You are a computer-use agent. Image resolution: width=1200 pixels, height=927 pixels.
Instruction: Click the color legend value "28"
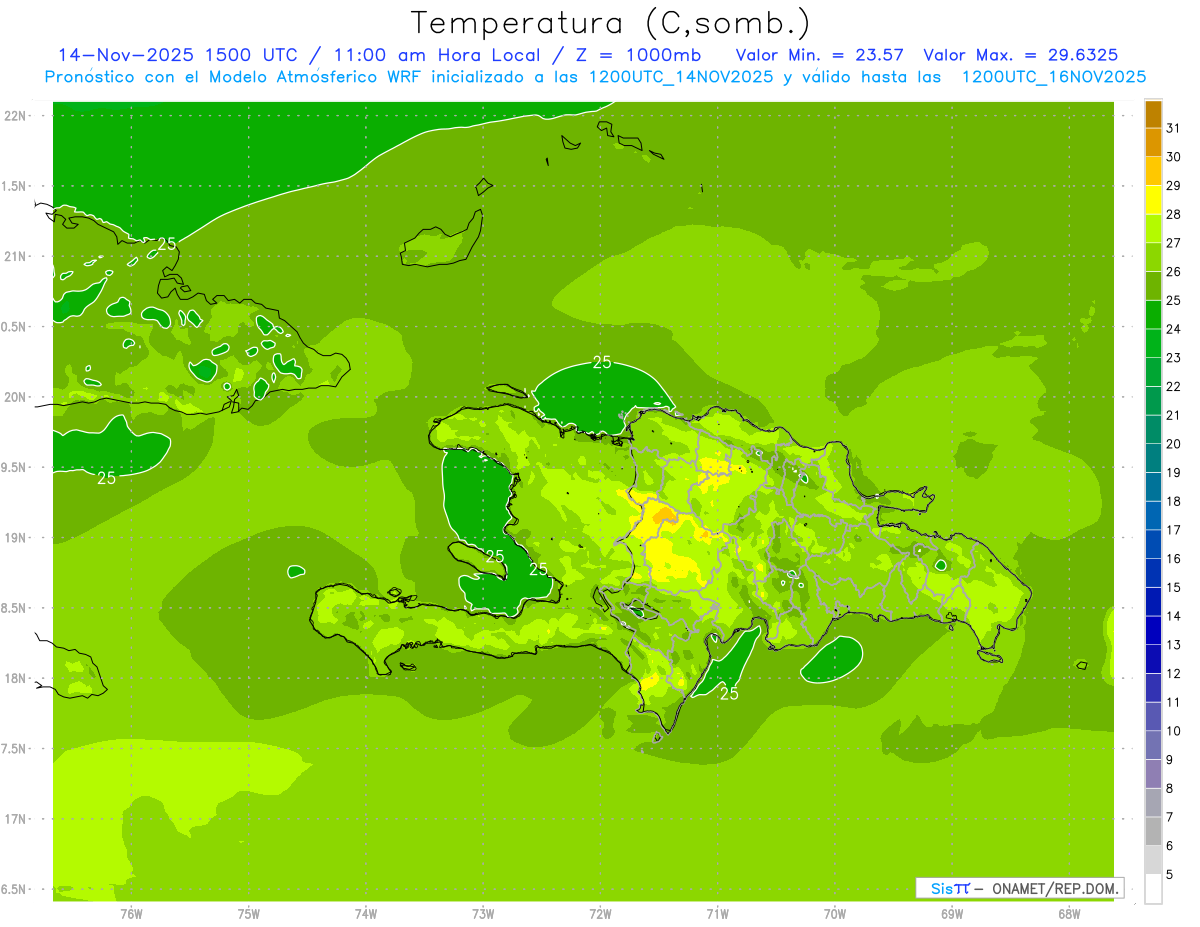[x=1173, y=214]
